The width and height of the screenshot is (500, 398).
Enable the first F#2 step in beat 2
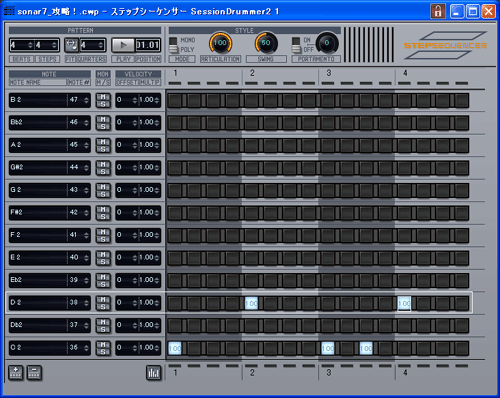[x=251, y=213]
